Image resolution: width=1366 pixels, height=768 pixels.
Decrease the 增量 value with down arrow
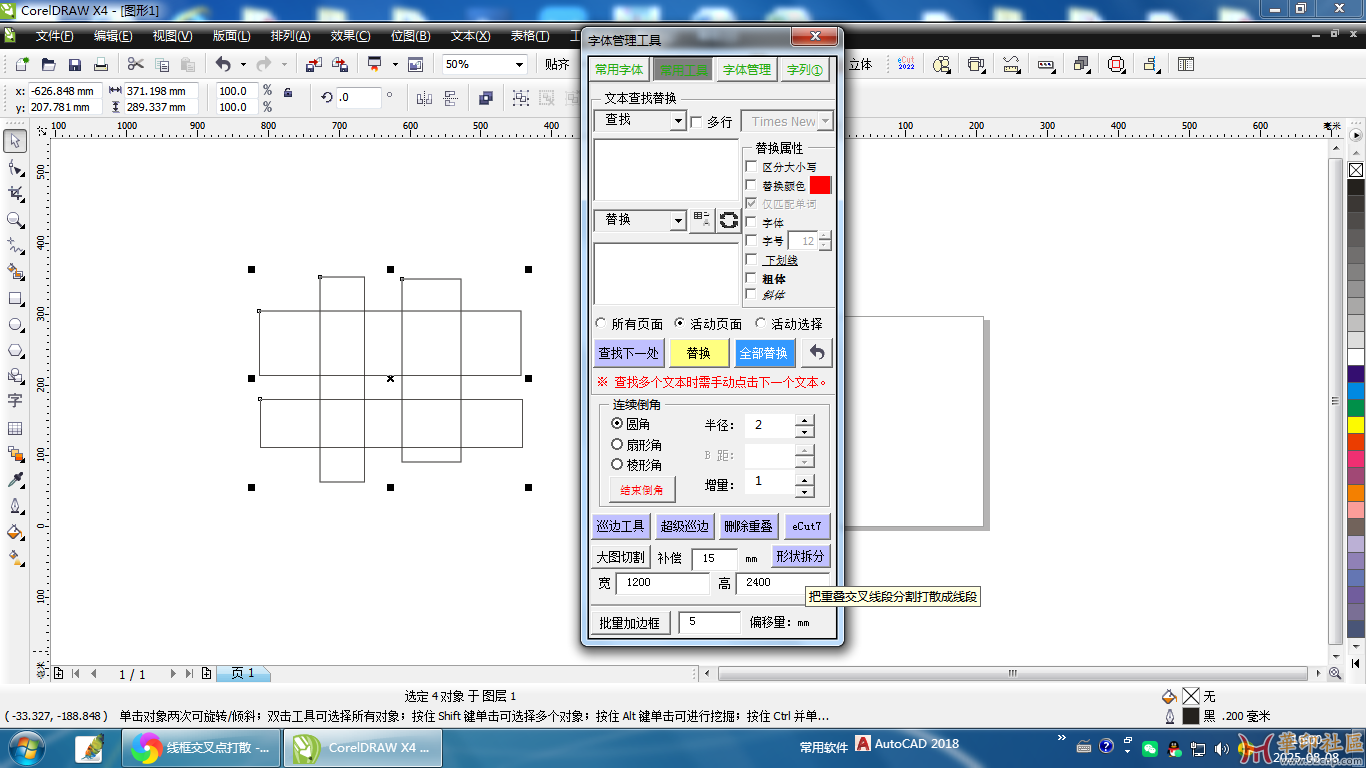[x=805, y=490]
